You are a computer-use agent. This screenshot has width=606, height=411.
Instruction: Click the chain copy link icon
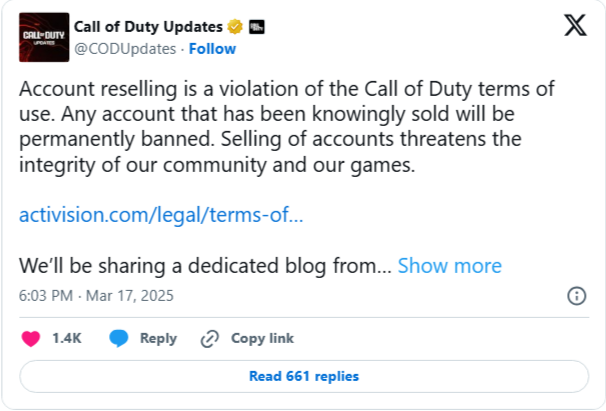[x=210, y=339]
